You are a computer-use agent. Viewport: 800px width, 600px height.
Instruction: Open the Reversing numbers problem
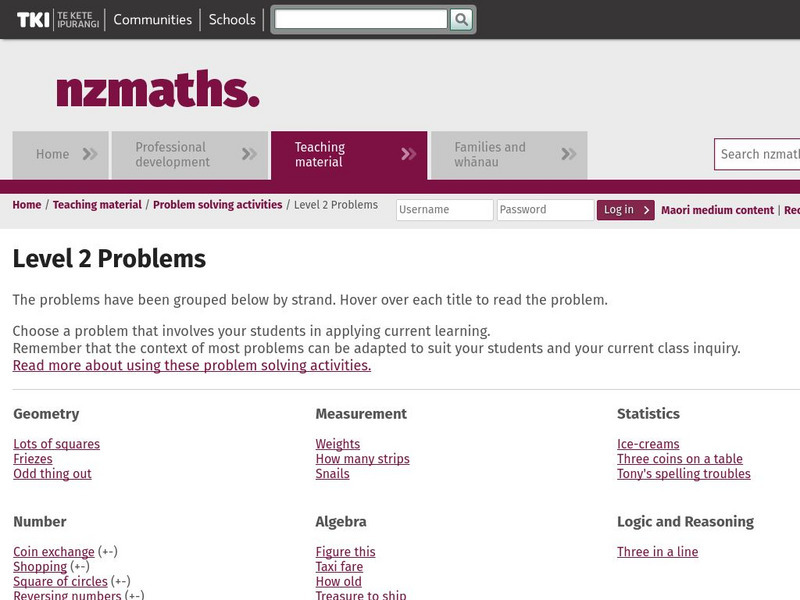(67, 595)
